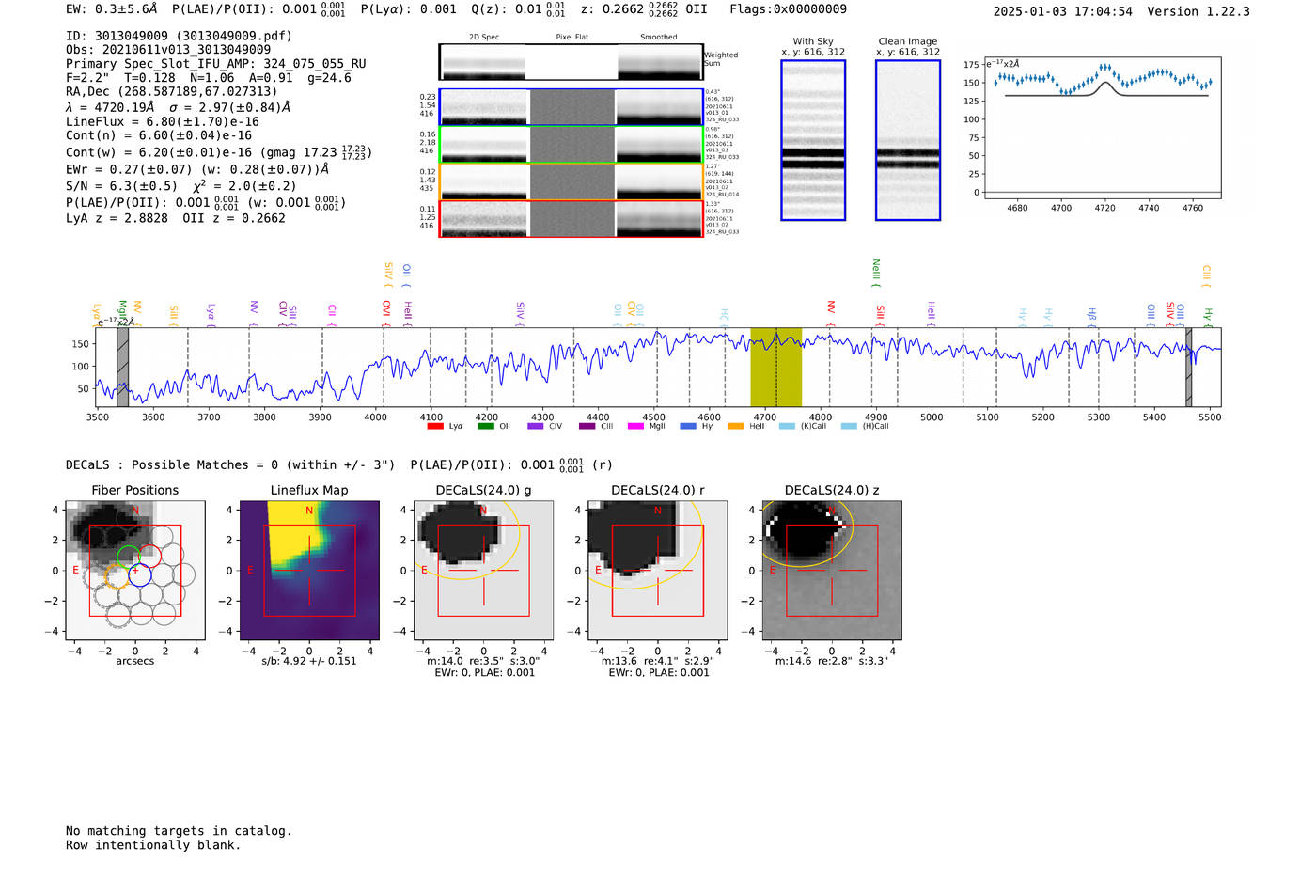Click the Hγ blue legend swatch
Image resolution: width=1316 pixels, height=896 pixels.
688,426
